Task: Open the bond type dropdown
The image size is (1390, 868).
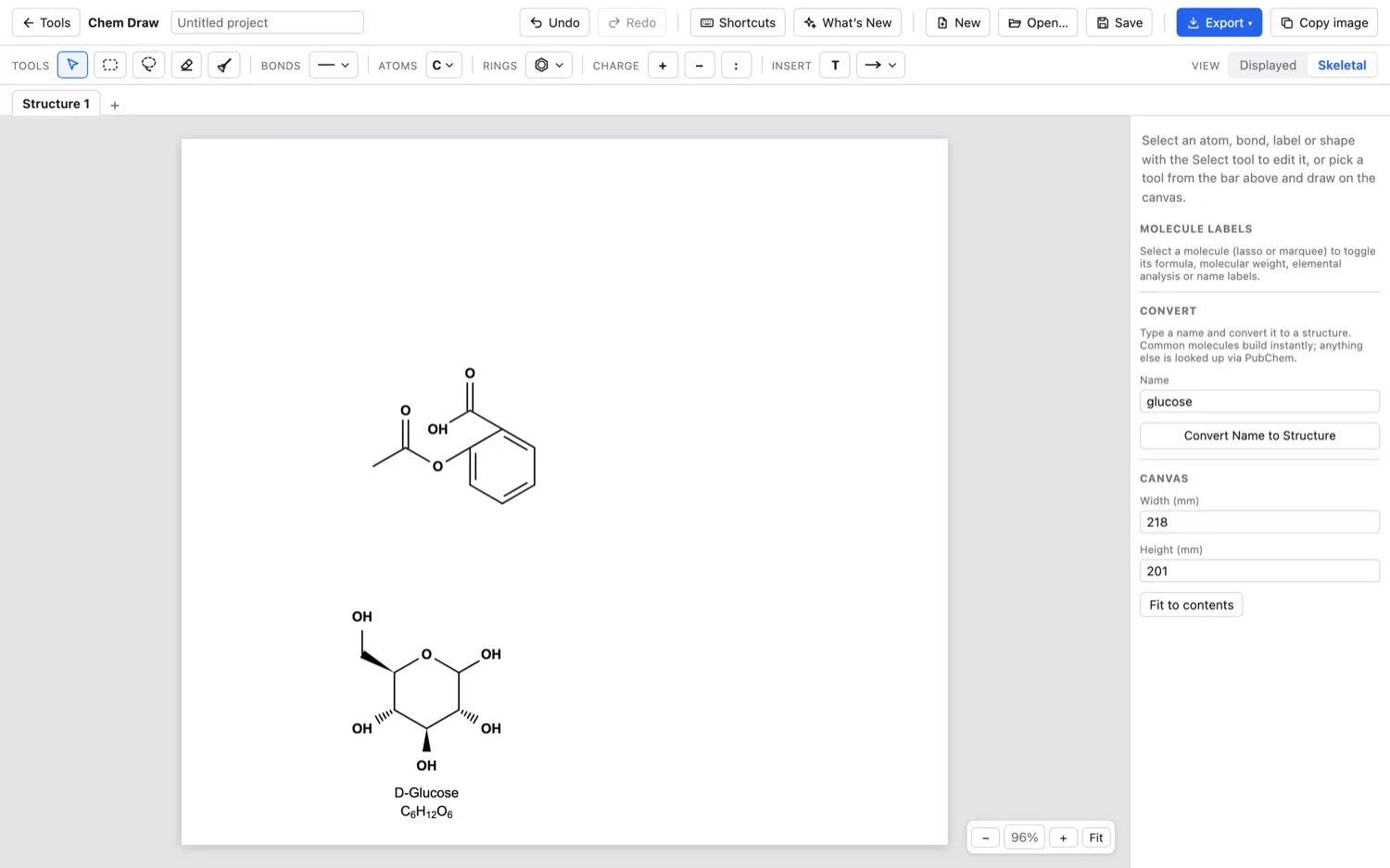Action: (x=334, y=65)
